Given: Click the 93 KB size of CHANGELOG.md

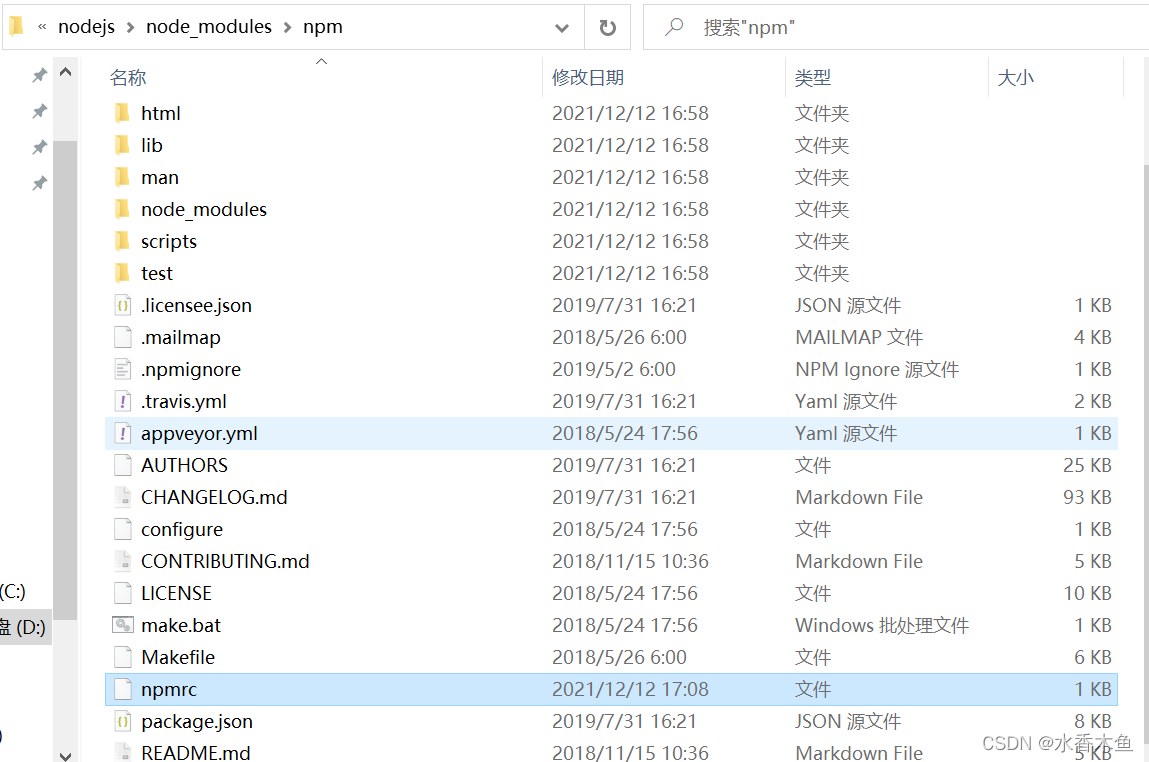Looking at the screenshot, I should tap(1087, 497).
